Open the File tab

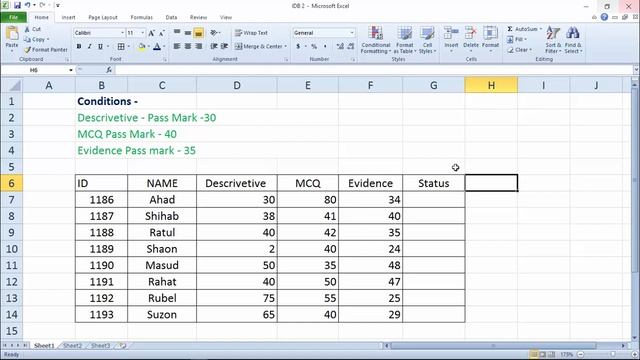(x=13, y=17)
